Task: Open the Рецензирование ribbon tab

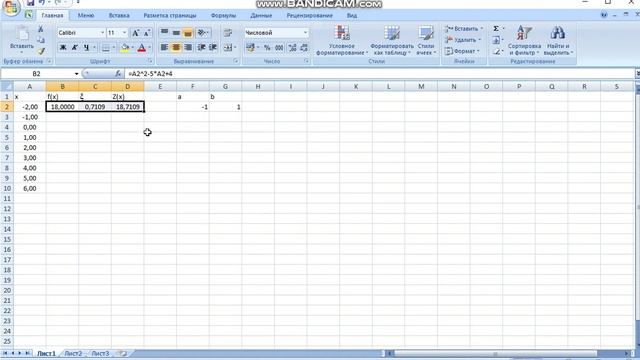Action: [309, 16]
